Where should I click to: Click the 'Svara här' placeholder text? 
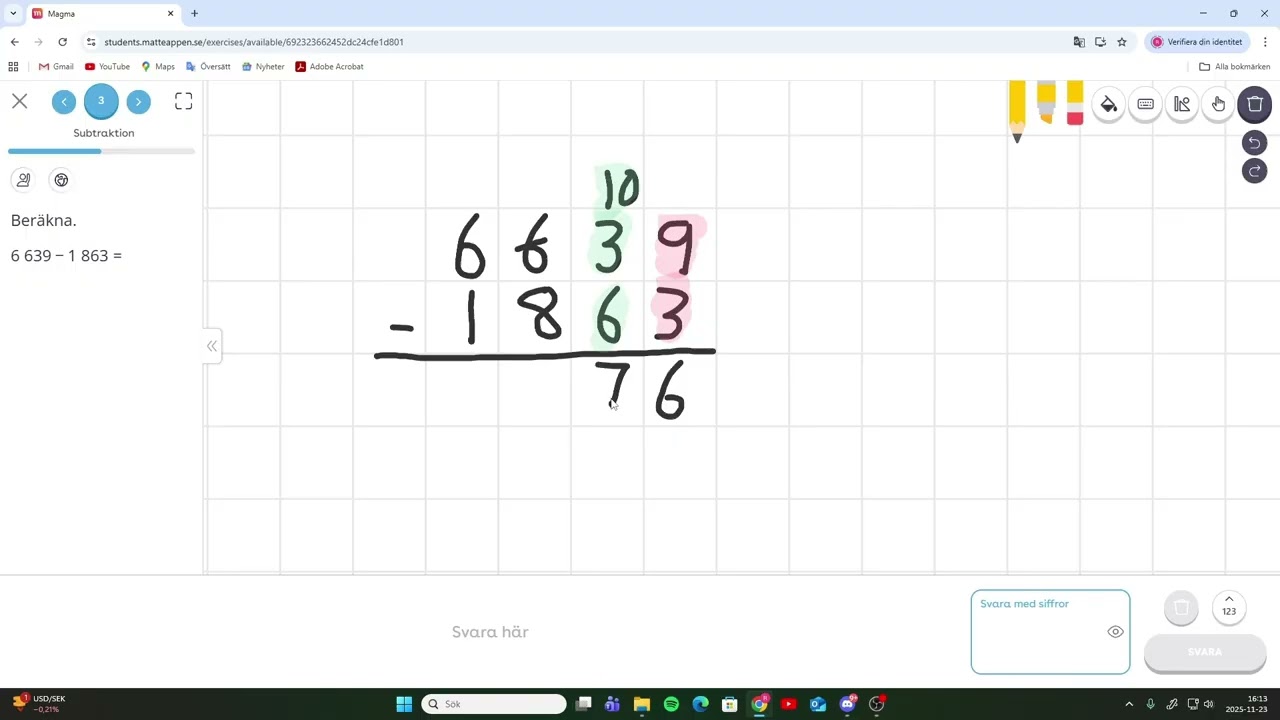pos(490,632)
